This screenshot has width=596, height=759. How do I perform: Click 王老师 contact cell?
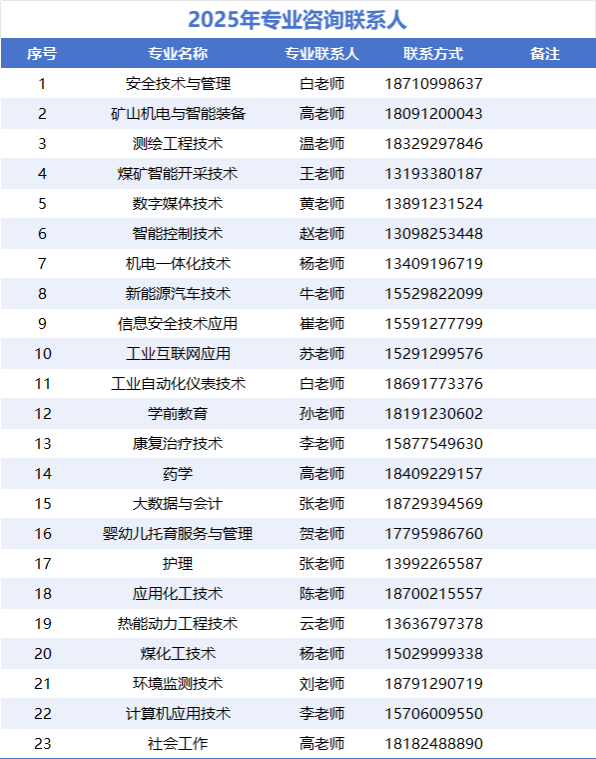(321, 174)
